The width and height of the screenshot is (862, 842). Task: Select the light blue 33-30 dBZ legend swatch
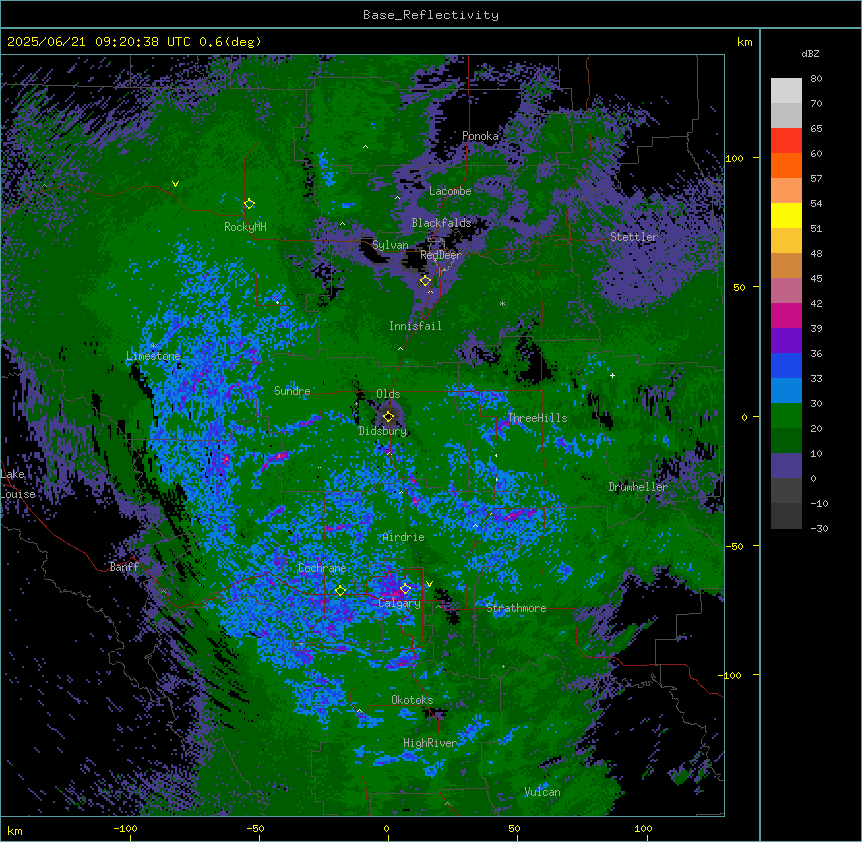tap(786, 391)
